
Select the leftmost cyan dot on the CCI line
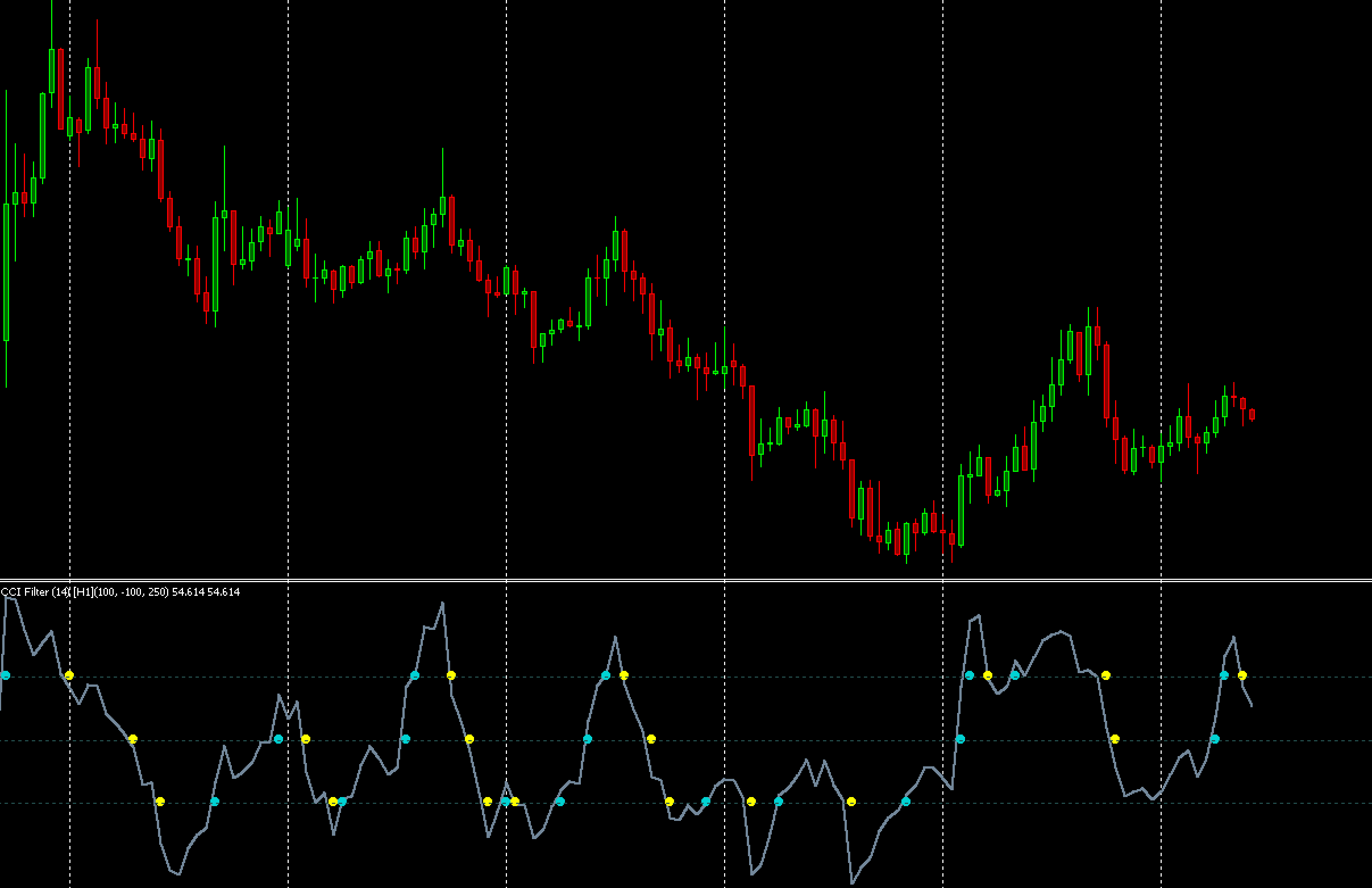6,675
